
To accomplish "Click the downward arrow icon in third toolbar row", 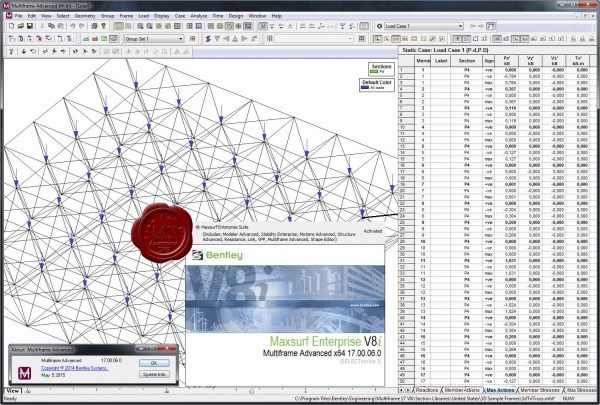I will 24,51.
